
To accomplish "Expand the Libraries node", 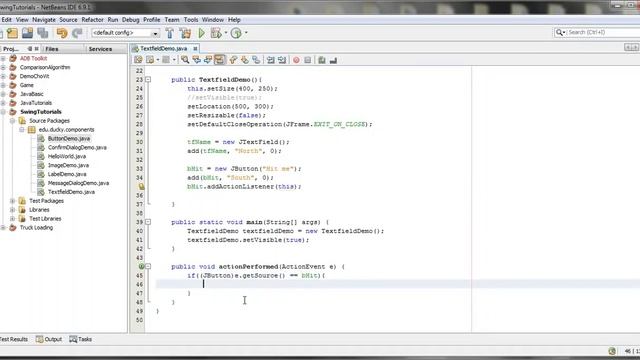I will [13, 210].
